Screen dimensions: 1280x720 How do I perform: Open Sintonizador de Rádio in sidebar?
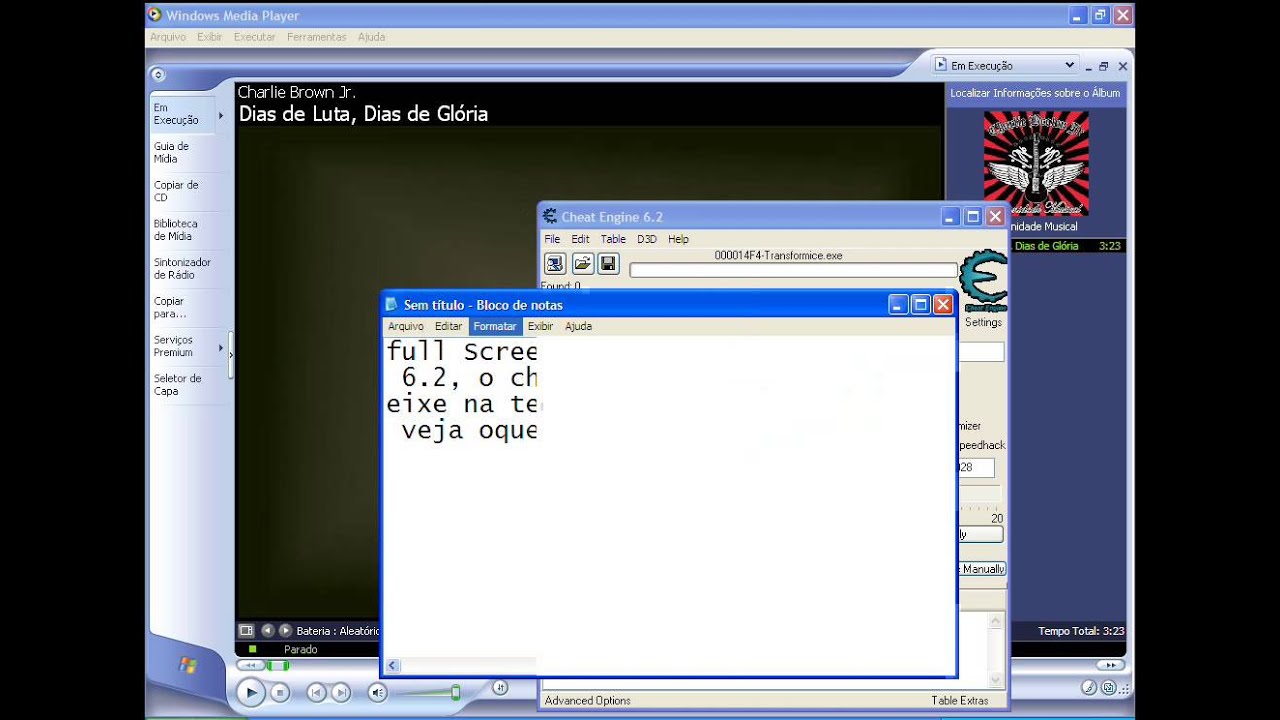[x=183, y=268]
